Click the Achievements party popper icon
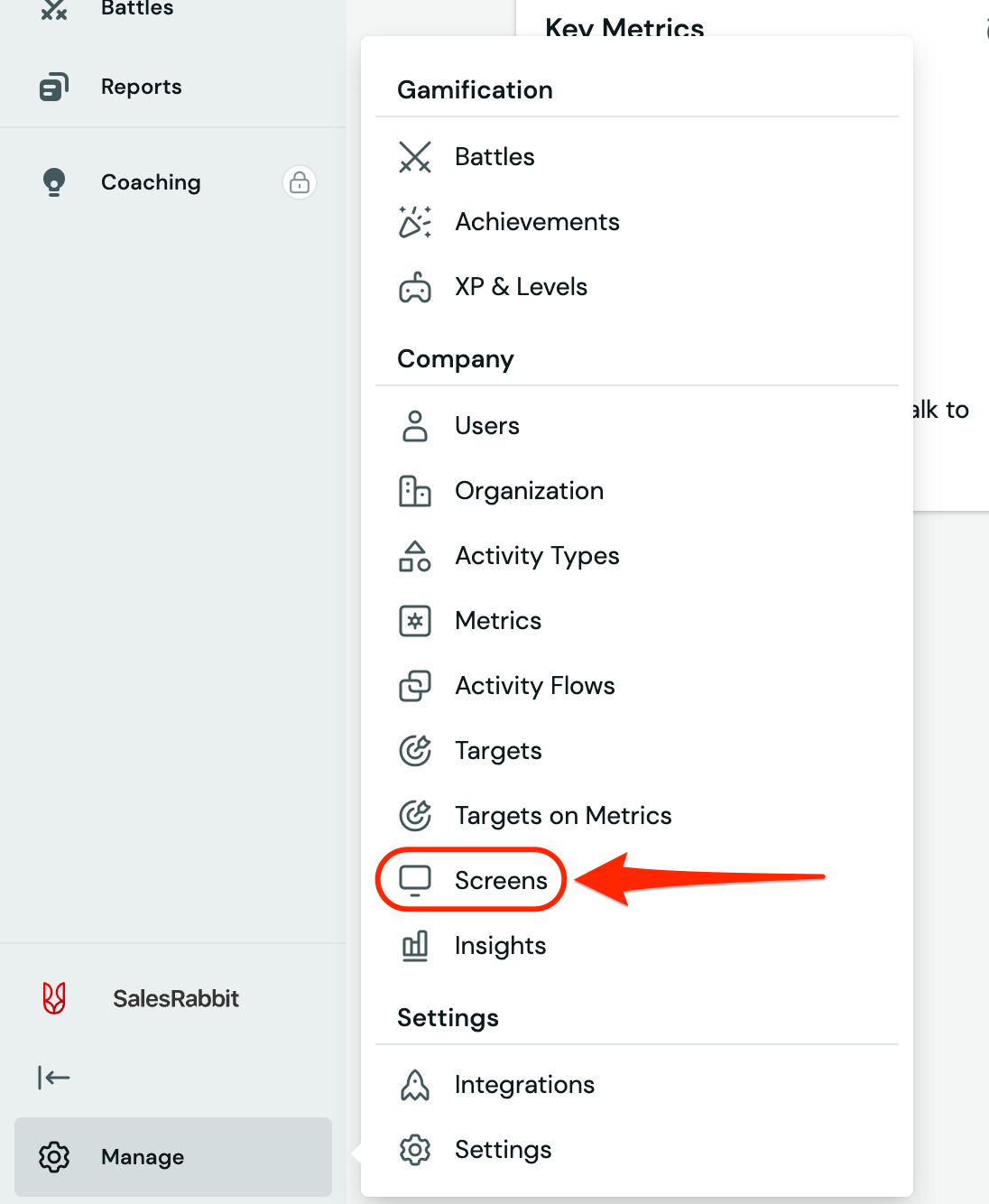Viewport: 989px width, 1204px height. coord(415,222)
